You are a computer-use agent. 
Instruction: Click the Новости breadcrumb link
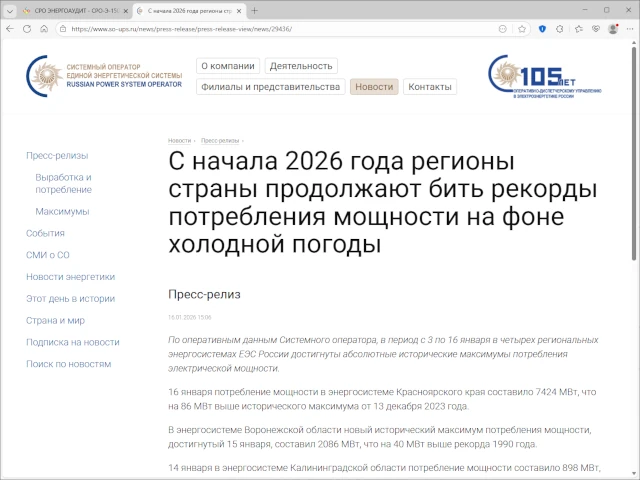coord(180,140)
